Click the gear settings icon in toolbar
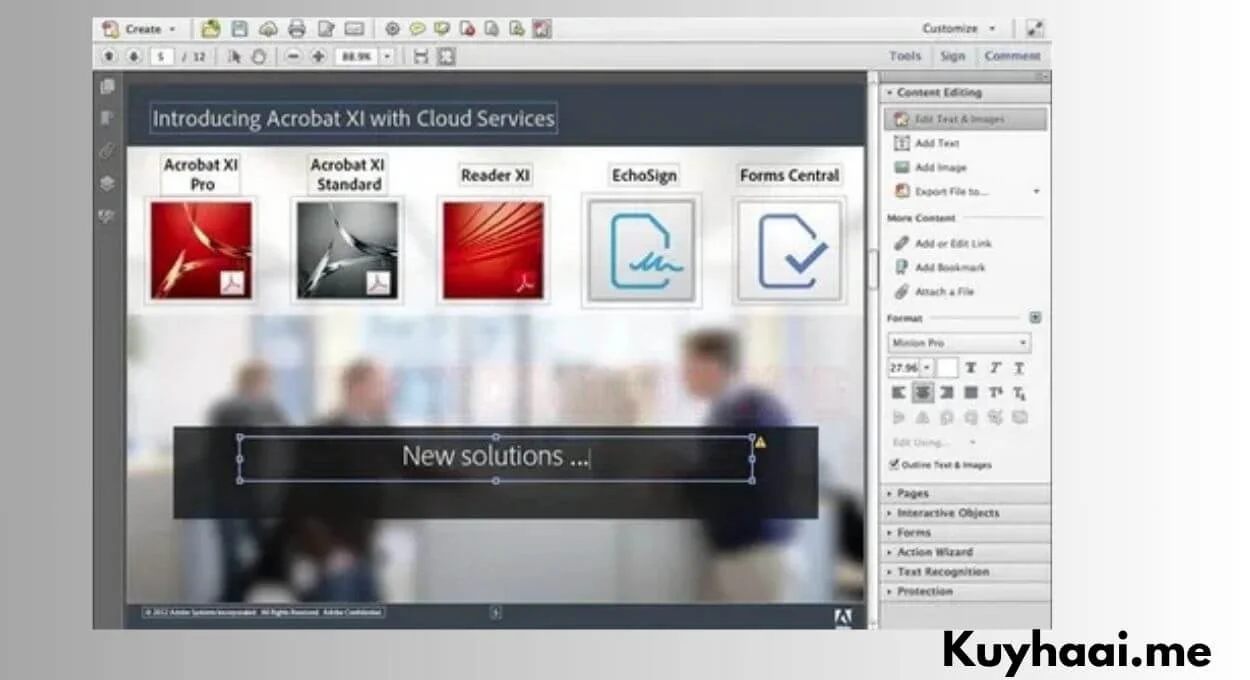Screen dimensions: 1250x680 392,29
